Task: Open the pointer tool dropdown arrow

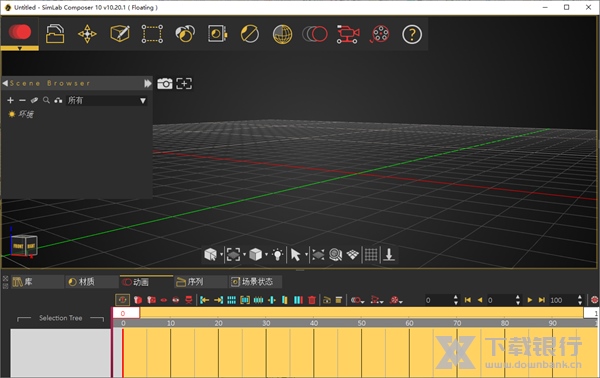Action: point(306,254)
